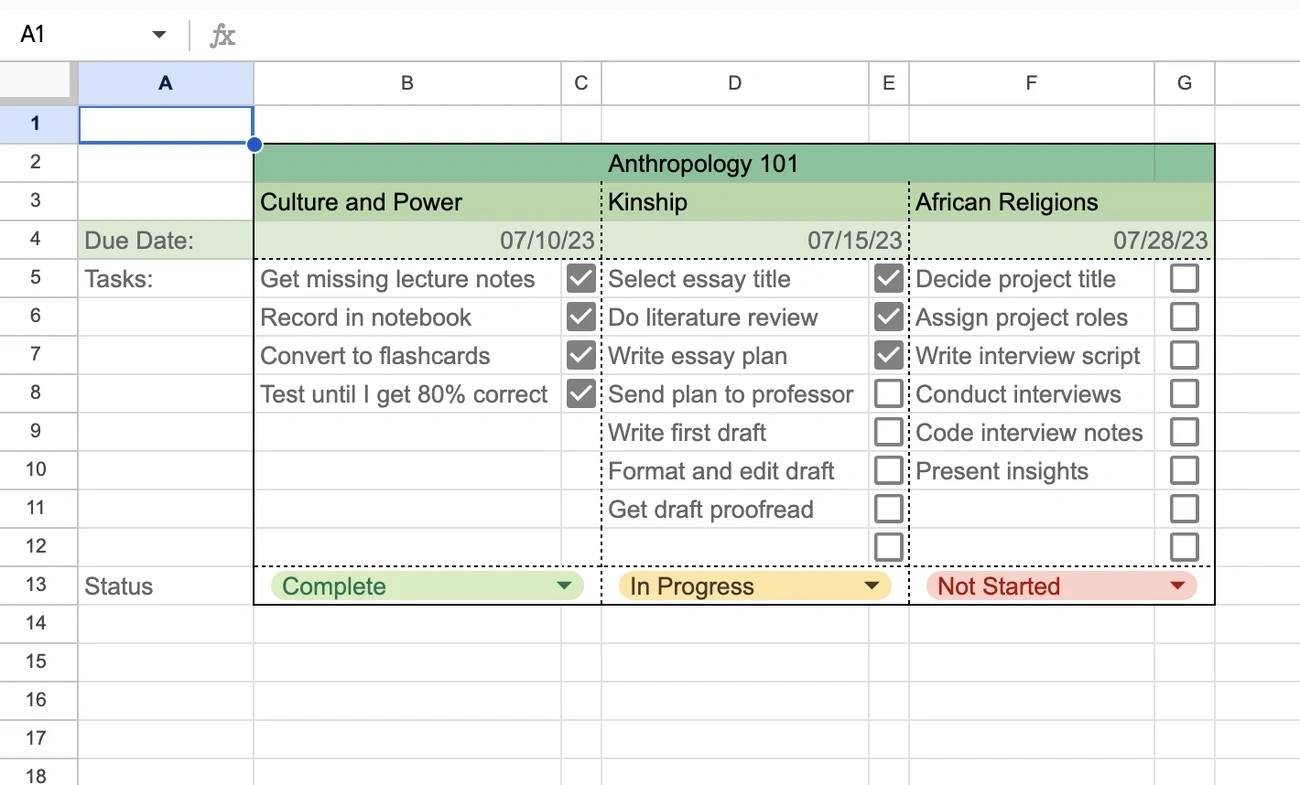Image resolution: width=1300 pixels, height=785 pixels.
Task: Open the Complete status dropdown
Action: [x=564, y=586]
